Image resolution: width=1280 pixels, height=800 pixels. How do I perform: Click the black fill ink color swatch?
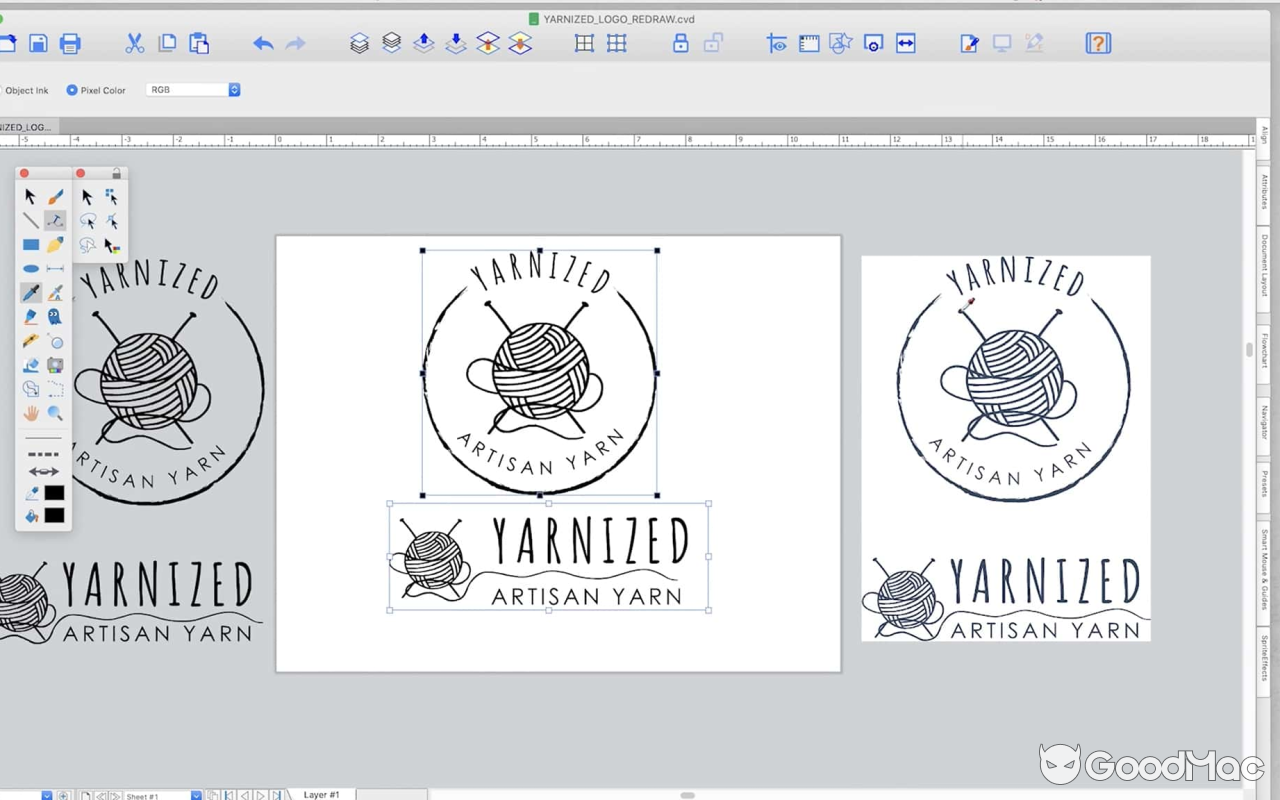[54, 516]
